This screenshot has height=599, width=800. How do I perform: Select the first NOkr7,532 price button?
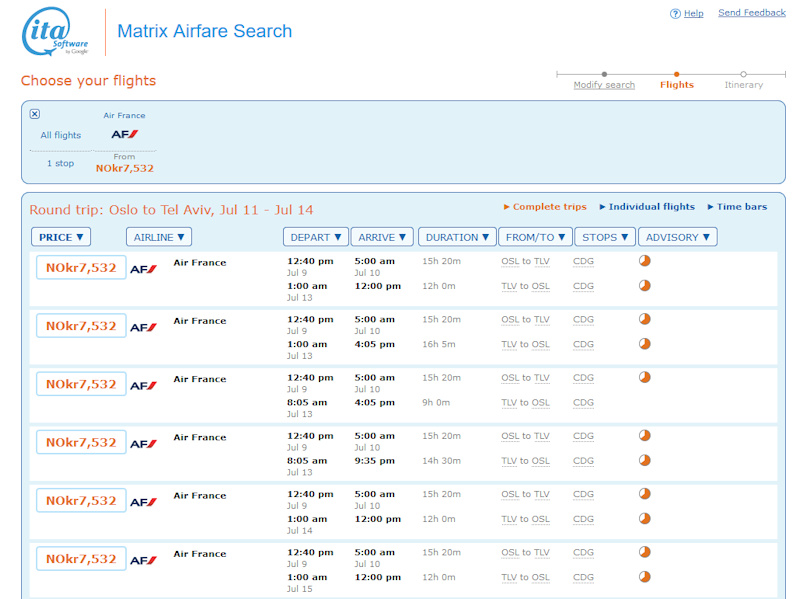coord(81,268)
